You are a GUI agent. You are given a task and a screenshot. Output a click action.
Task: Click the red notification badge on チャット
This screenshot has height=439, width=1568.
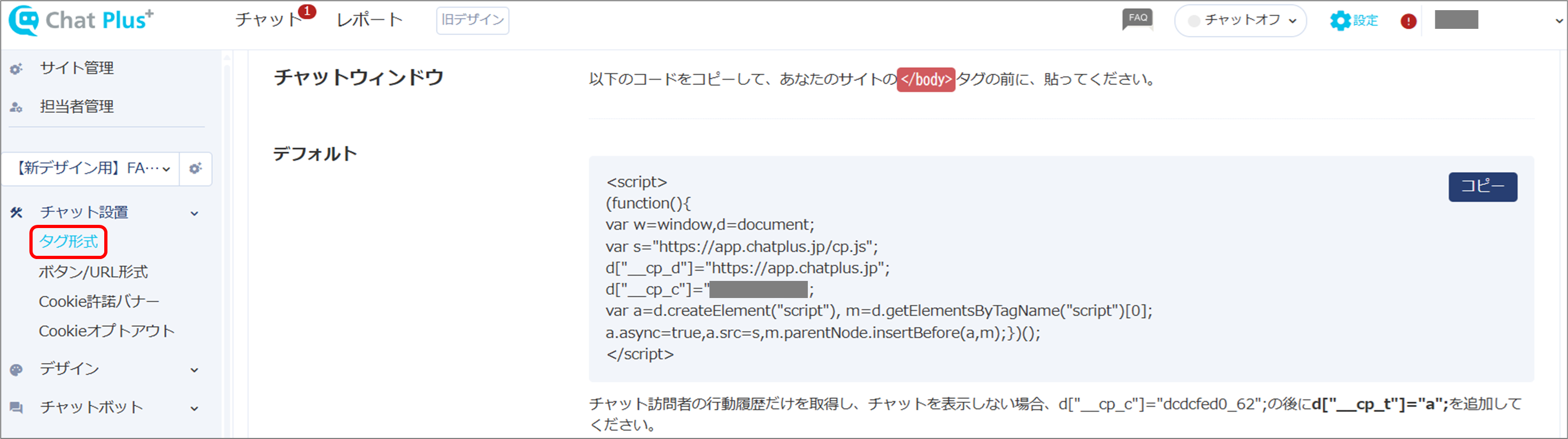307,11
